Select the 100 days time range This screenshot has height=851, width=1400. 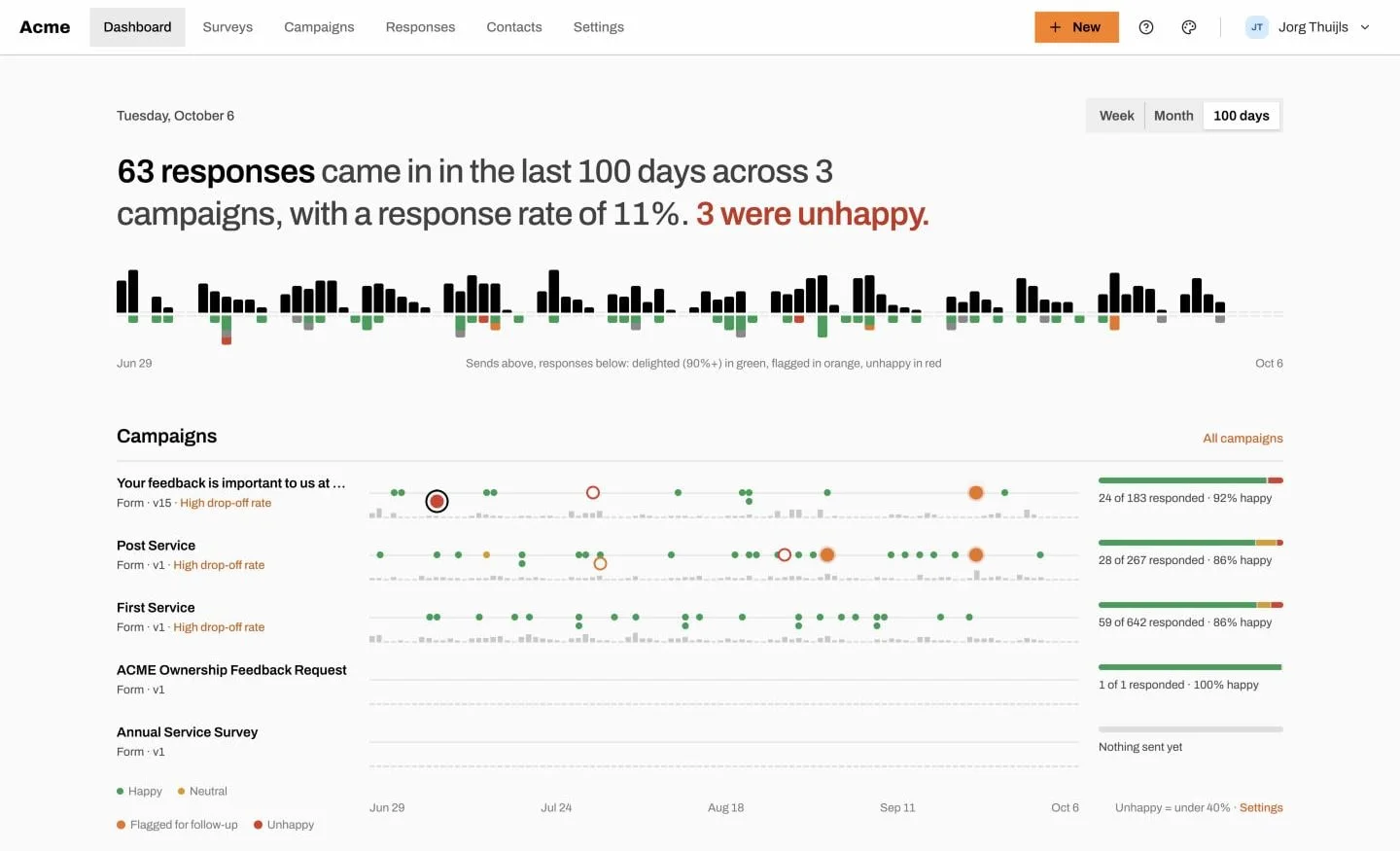point(1242,116)
